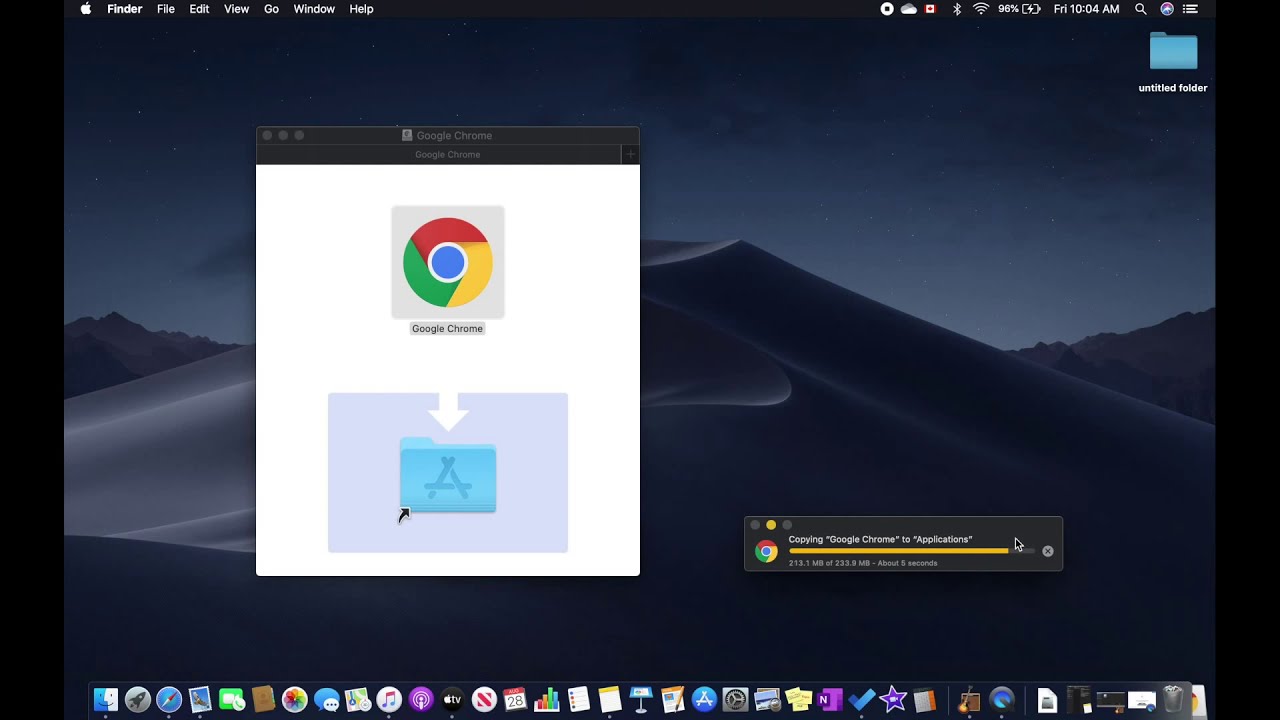Open App Store from the Dock
The width and height of the screenshot is (1280, 720).
[x=704, y=700]
